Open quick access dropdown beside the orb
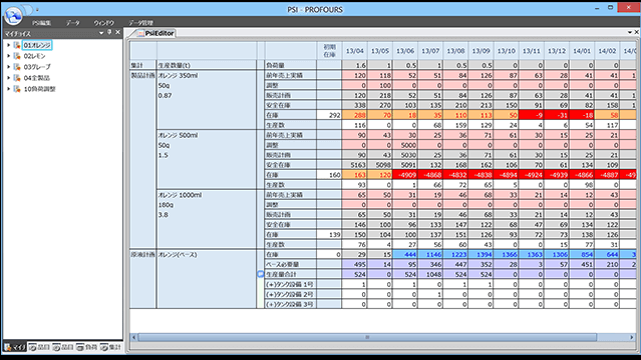641x360 pixels. point(37,9)
